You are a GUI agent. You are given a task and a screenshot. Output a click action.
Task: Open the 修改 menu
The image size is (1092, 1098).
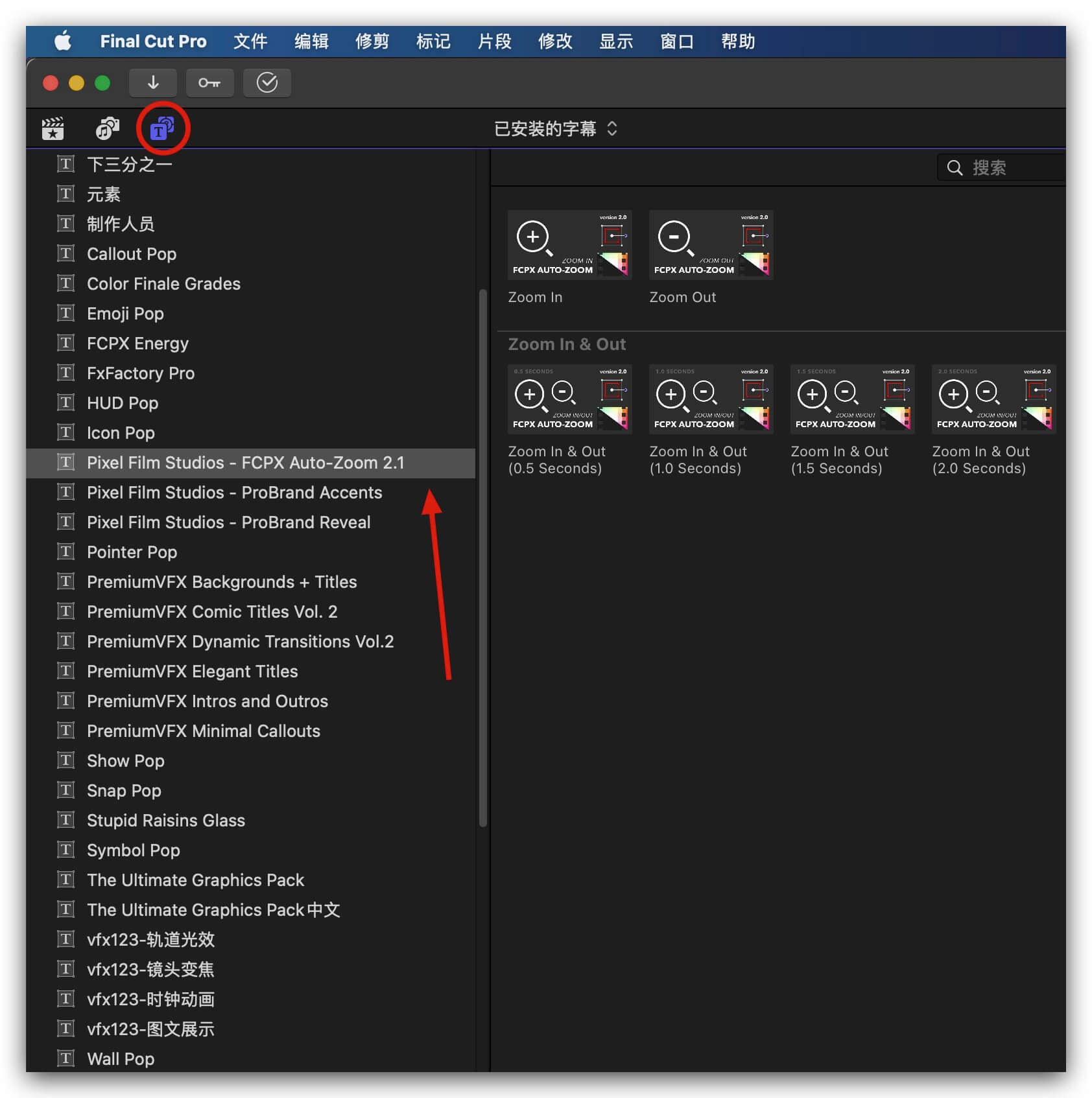tap(555, 41)
